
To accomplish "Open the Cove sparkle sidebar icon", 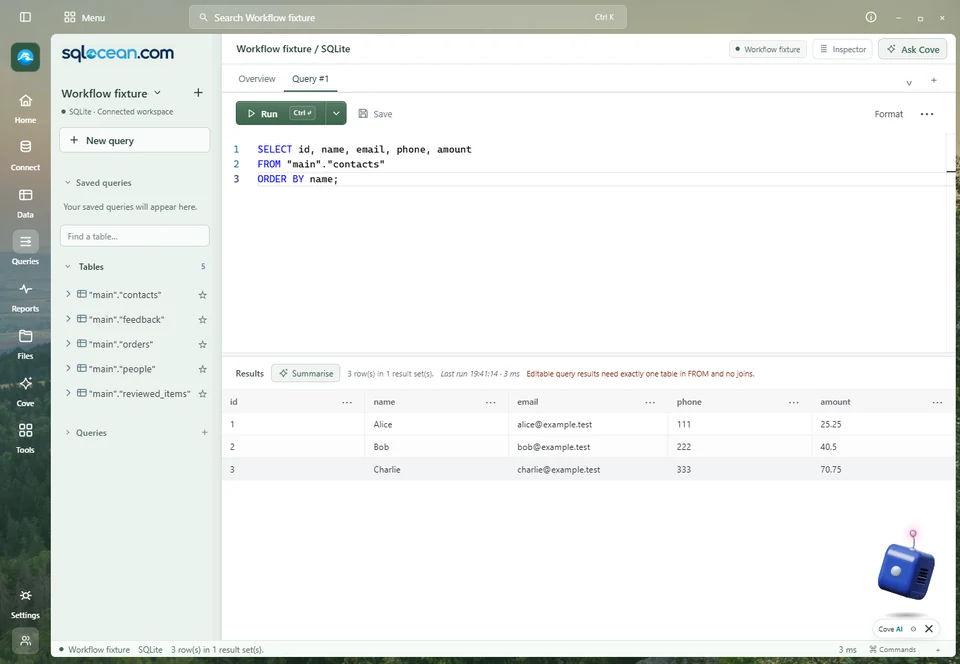I will [x=25, y=392].
